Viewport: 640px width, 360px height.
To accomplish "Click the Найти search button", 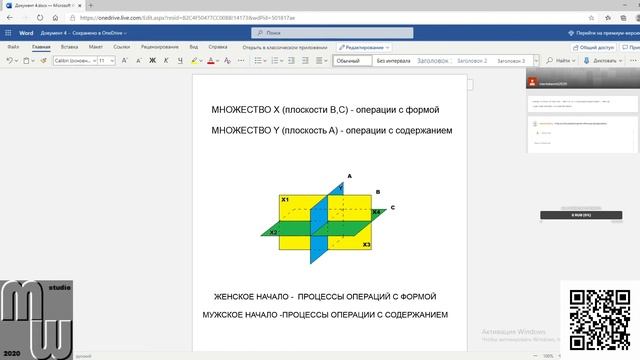I will (x=561, y=60).
